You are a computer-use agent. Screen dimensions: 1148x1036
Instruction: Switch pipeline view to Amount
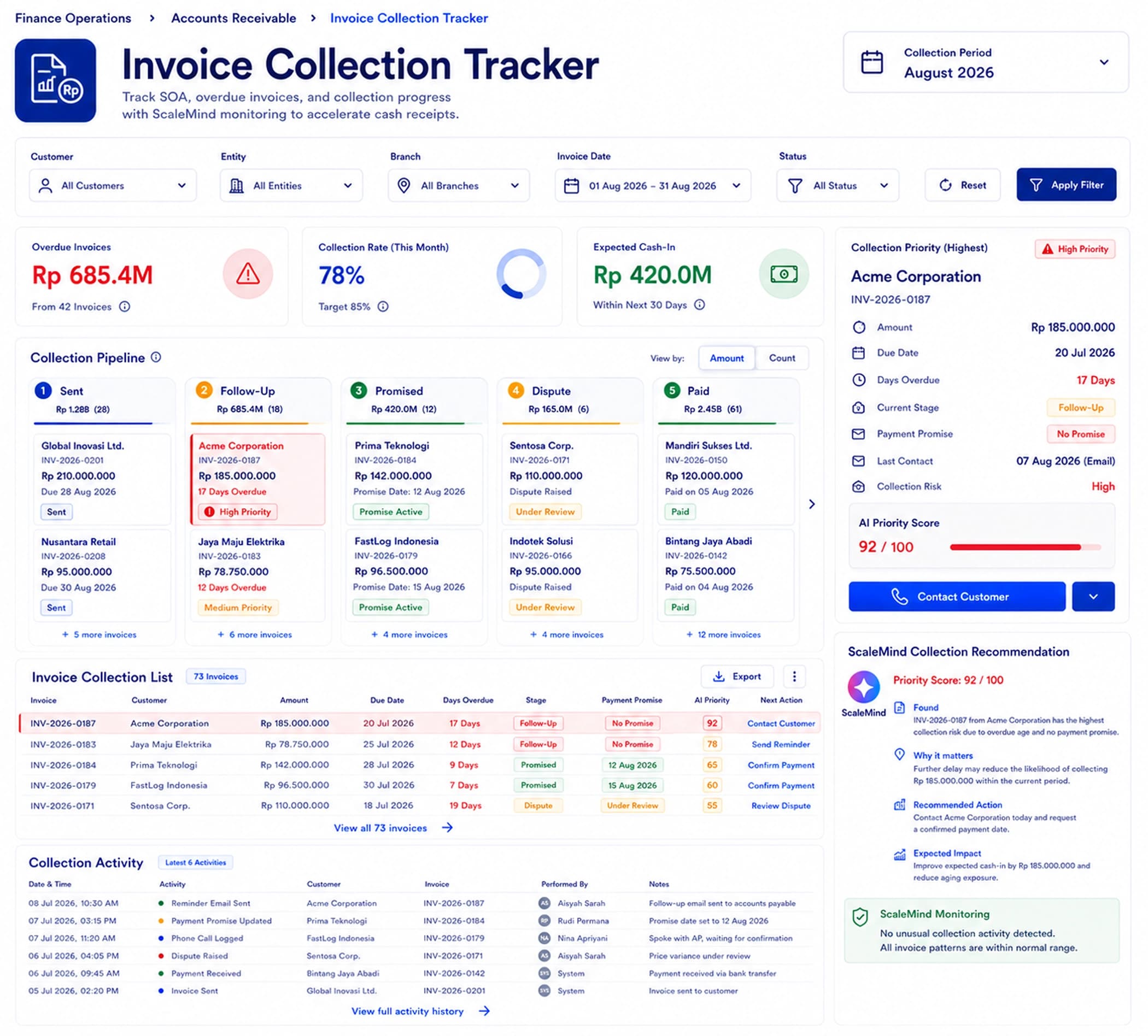(727, 358)
